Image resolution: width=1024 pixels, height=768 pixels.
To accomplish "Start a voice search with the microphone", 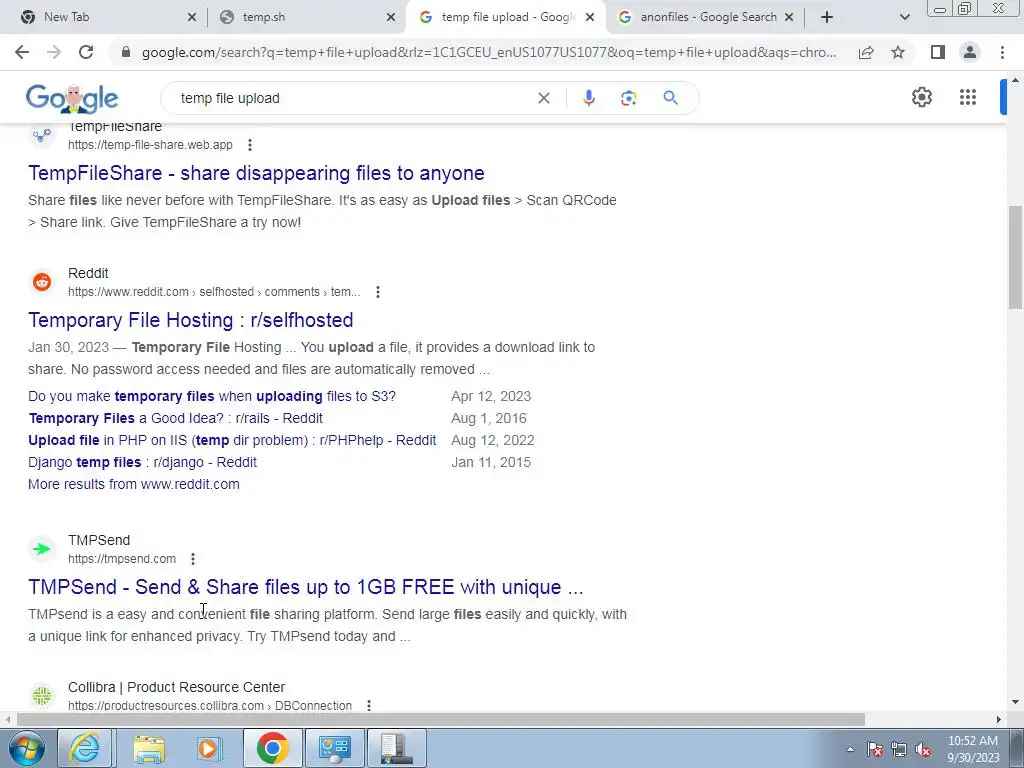I will 588,98.
